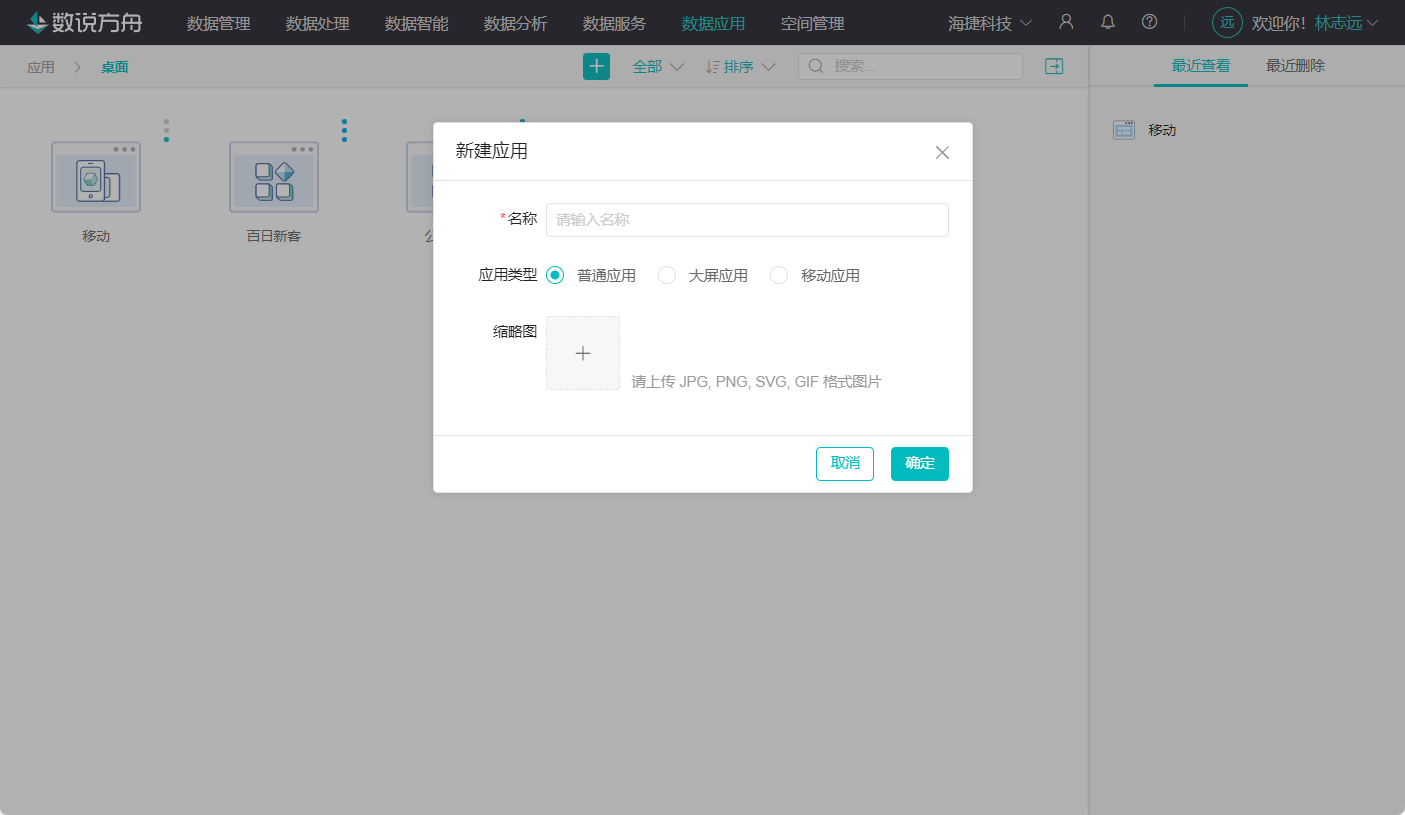Click 应用 breadcrumb link
This screenshot has height=815, width=1405.
(x=41, y=67)
